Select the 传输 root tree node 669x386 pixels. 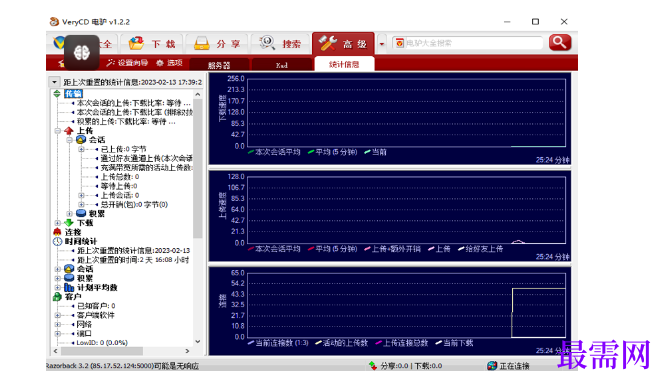(73, 93)
